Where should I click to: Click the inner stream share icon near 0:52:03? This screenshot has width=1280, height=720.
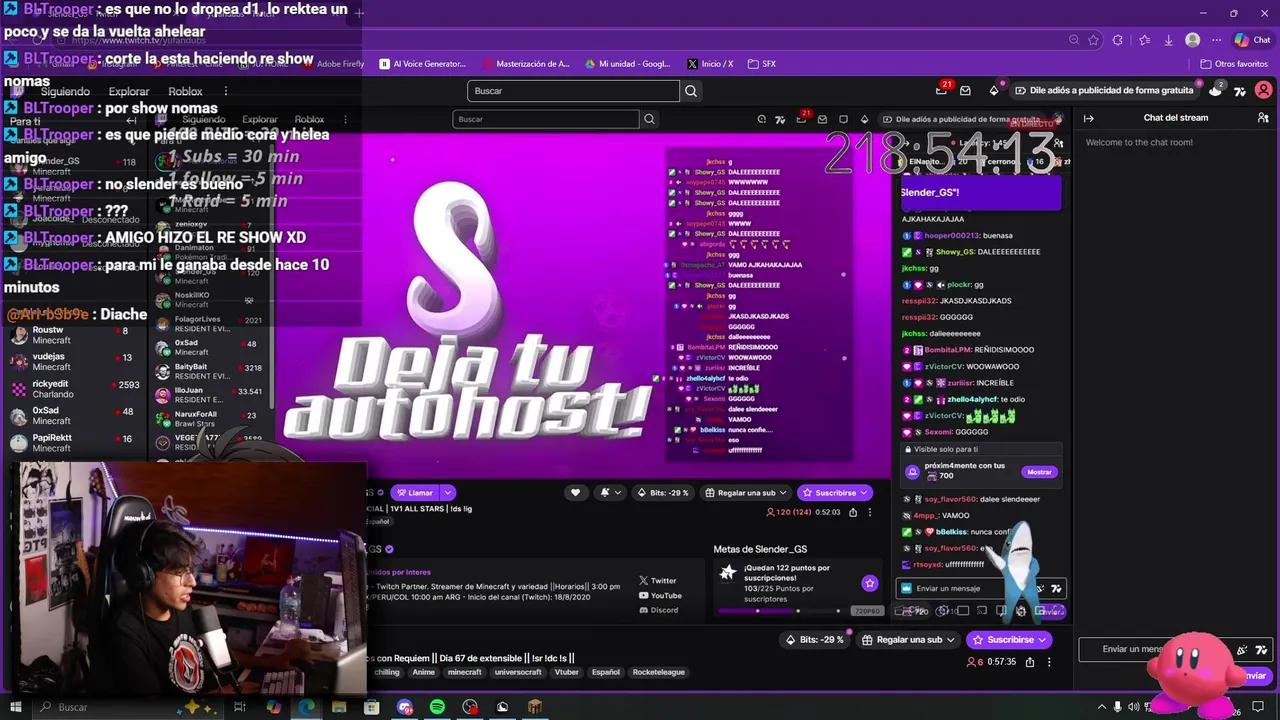853,512
